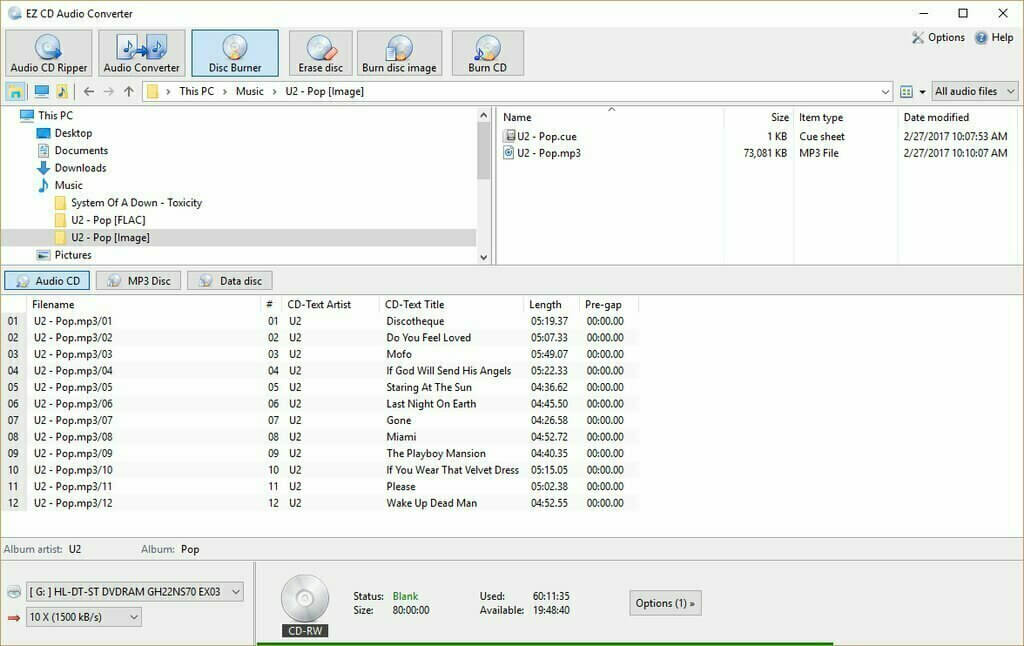Open the All audio files filter dropdown
This screenshot has width=1024, height=646.
click(974, 90)
